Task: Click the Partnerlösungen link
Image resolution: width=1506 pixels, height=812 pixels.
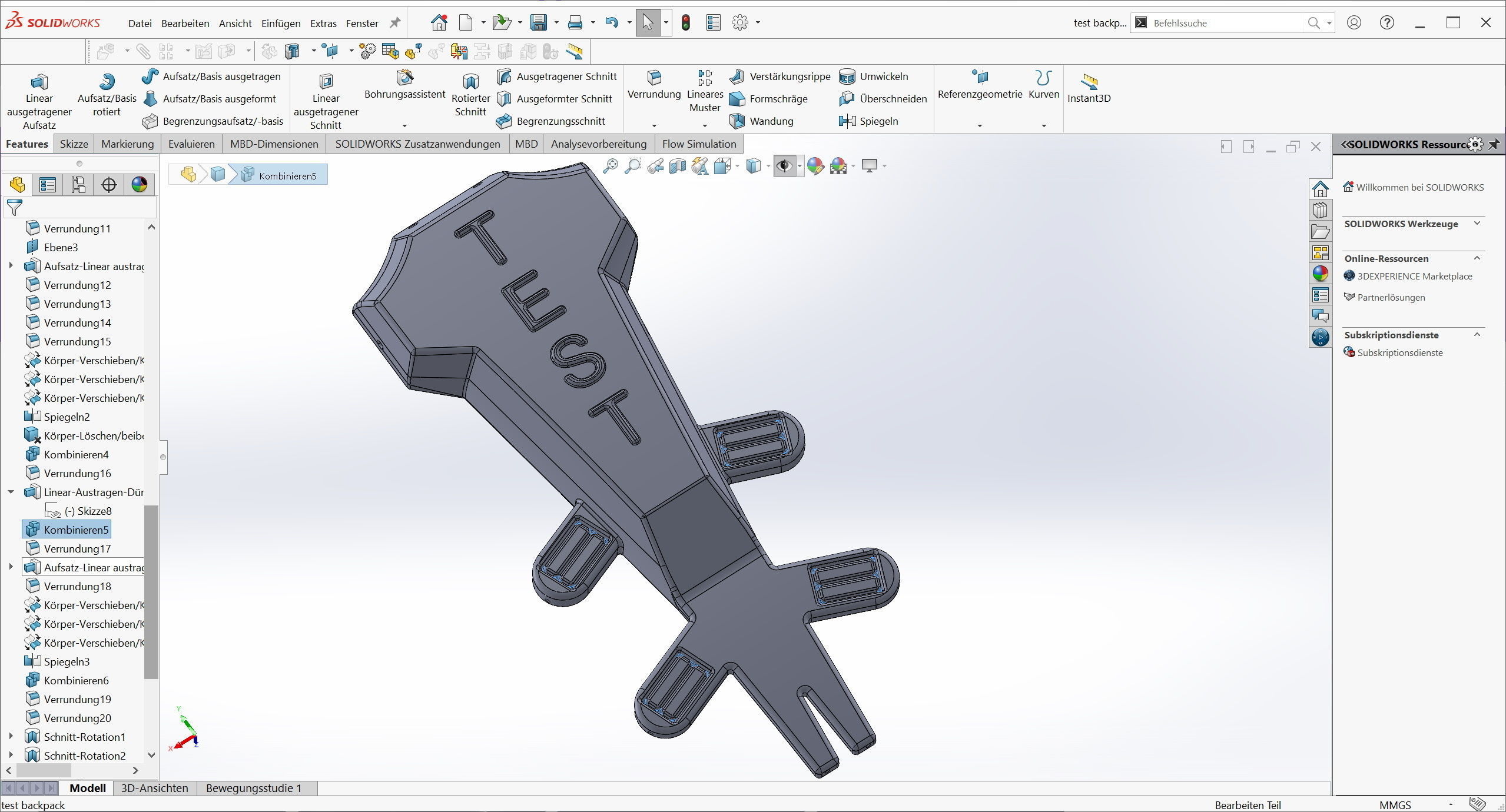Action: [x=1391, y=297]
